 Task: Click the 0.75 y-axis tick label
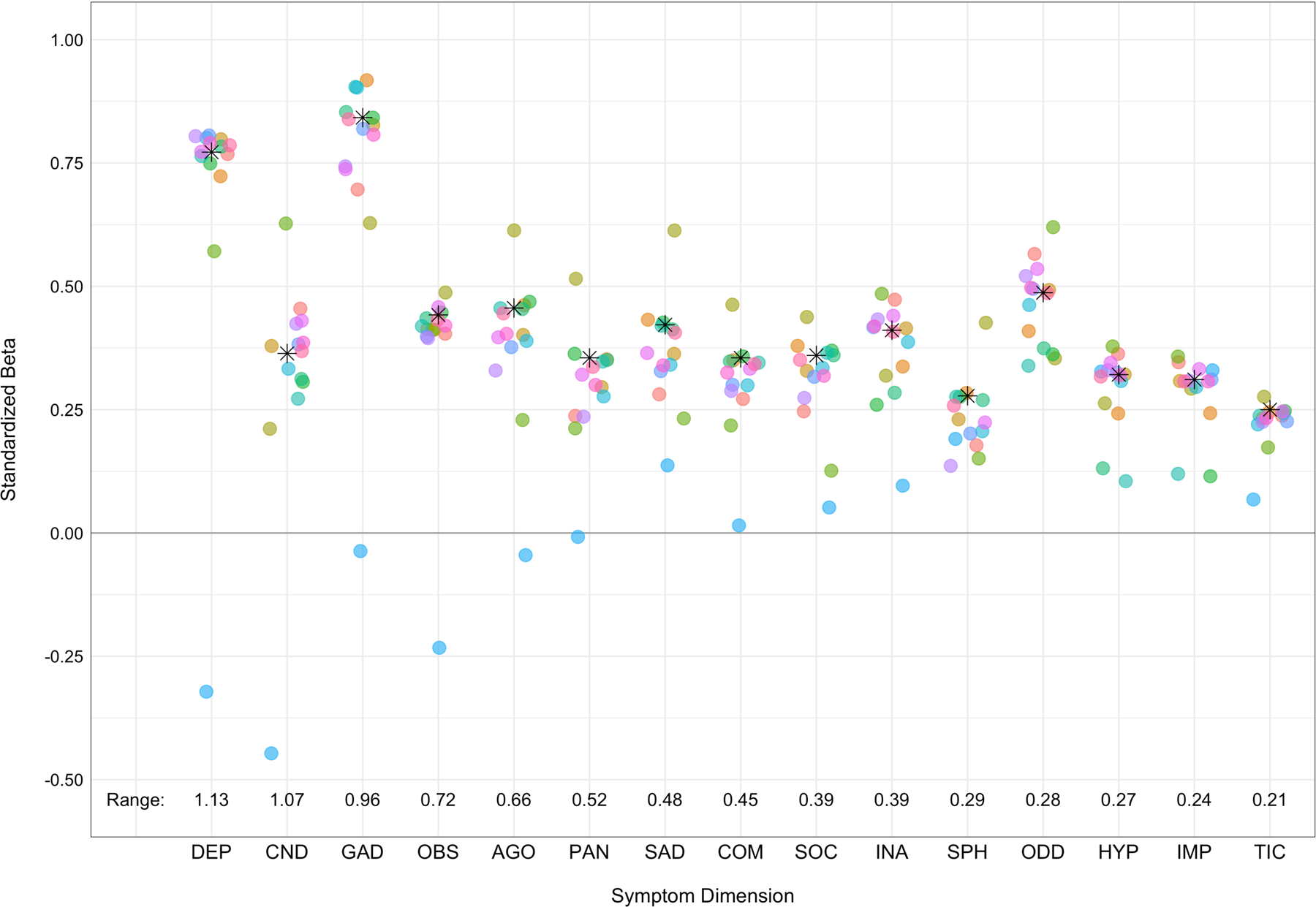point(67,163)
